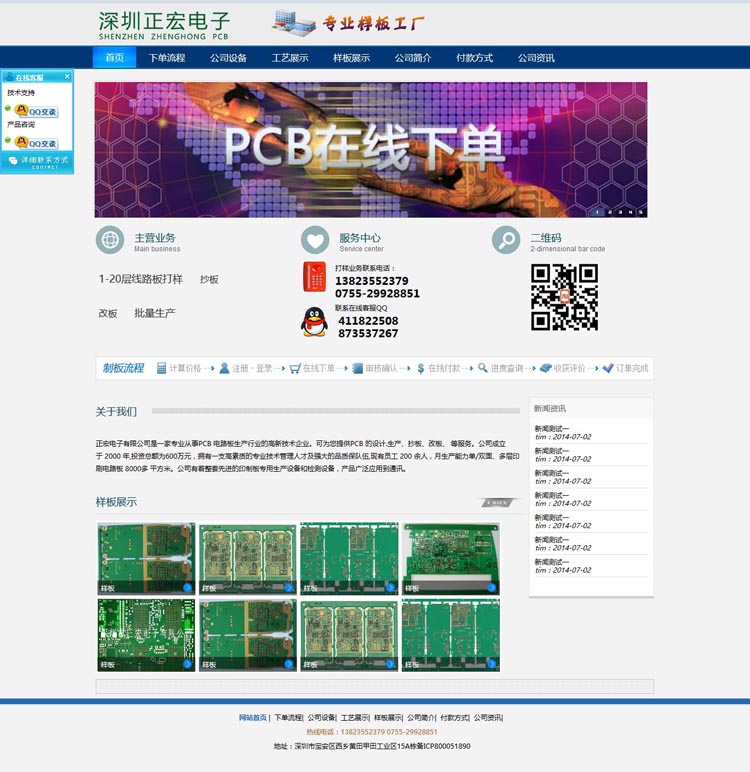
Task: Close the 在线客服 floating panel
Action: pos(67,76)
